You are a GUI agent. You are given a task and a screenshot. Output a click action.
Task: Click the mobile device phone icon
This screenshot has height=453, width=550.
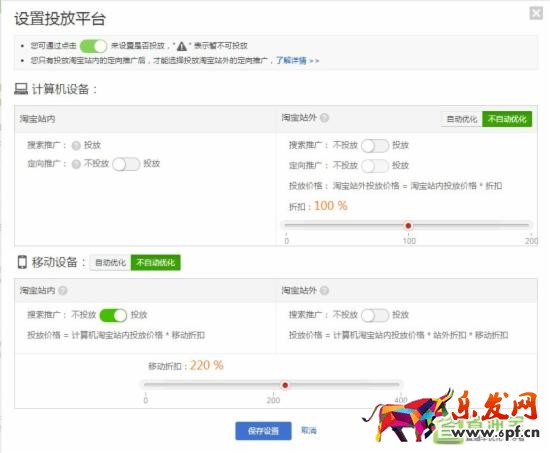coord(22,262)
